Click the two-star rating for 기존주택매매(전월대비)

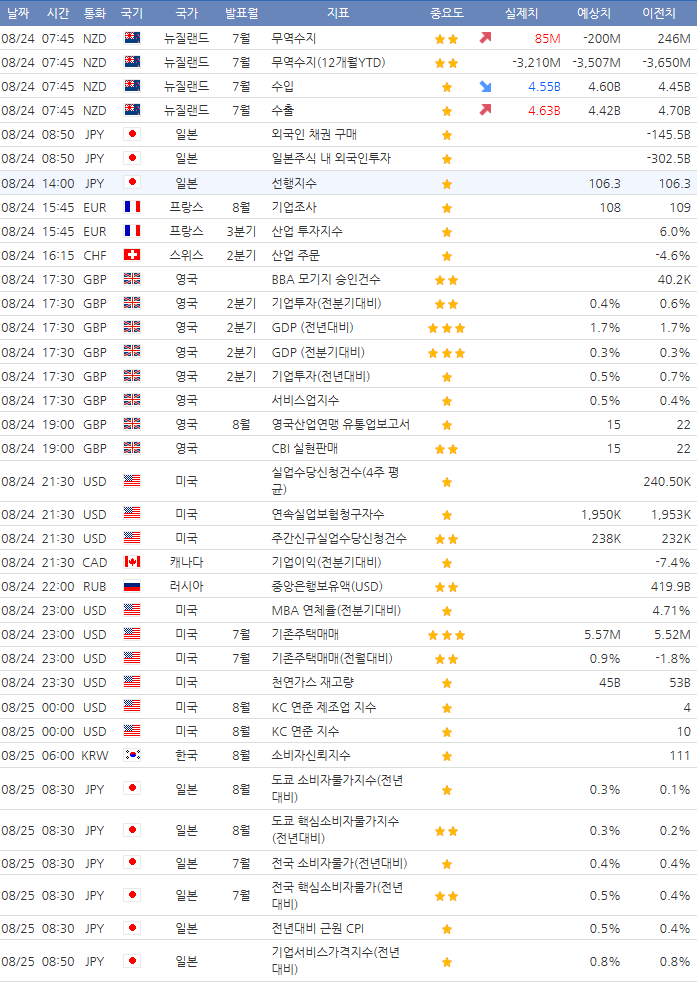(x=446, y=659)
